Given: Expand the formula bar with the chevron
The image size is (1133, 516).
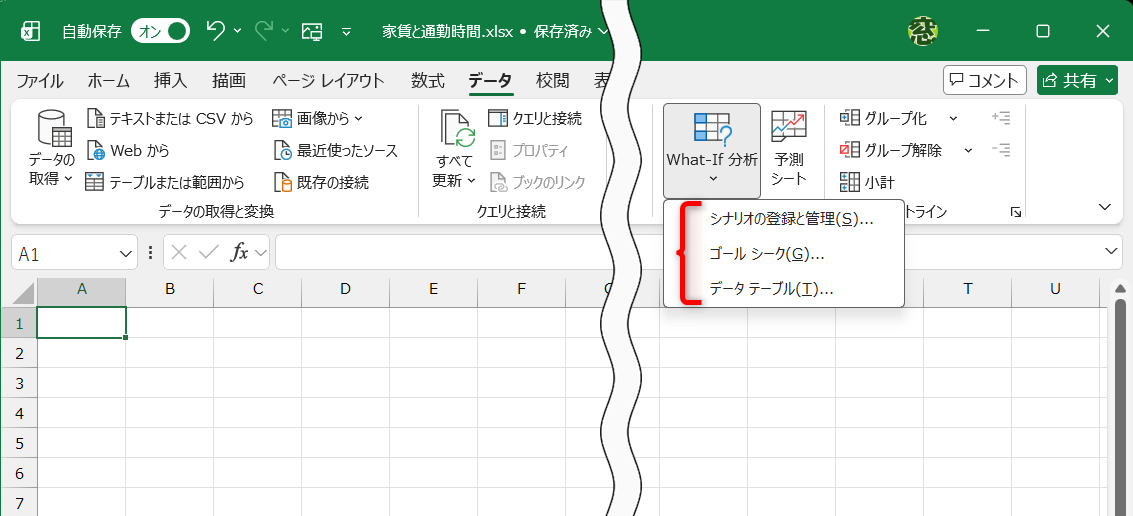Looking at the screenshot, I should click(1113, 250).
